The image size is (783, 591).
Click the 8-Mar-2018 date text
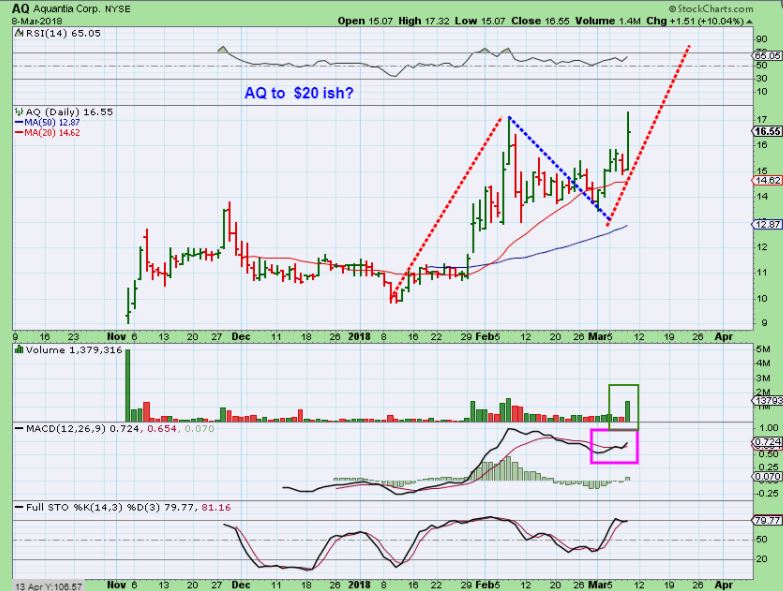pos(37,21)
